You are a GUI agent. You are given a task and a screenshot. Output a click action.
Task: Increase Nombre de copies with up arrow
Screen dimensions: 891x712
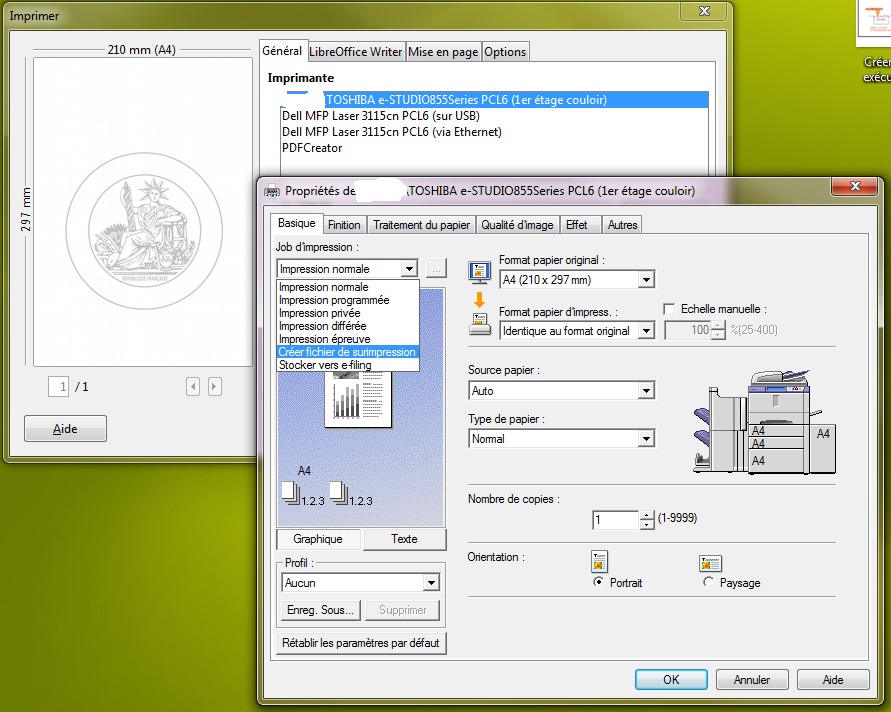click(x=647, y=515)
